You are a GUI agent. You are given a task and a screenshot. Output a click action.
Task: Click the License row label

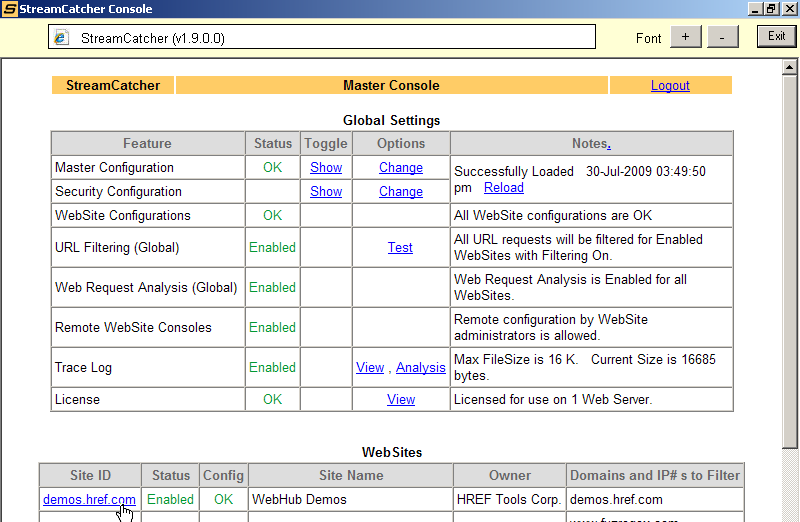tap(77, 400)
